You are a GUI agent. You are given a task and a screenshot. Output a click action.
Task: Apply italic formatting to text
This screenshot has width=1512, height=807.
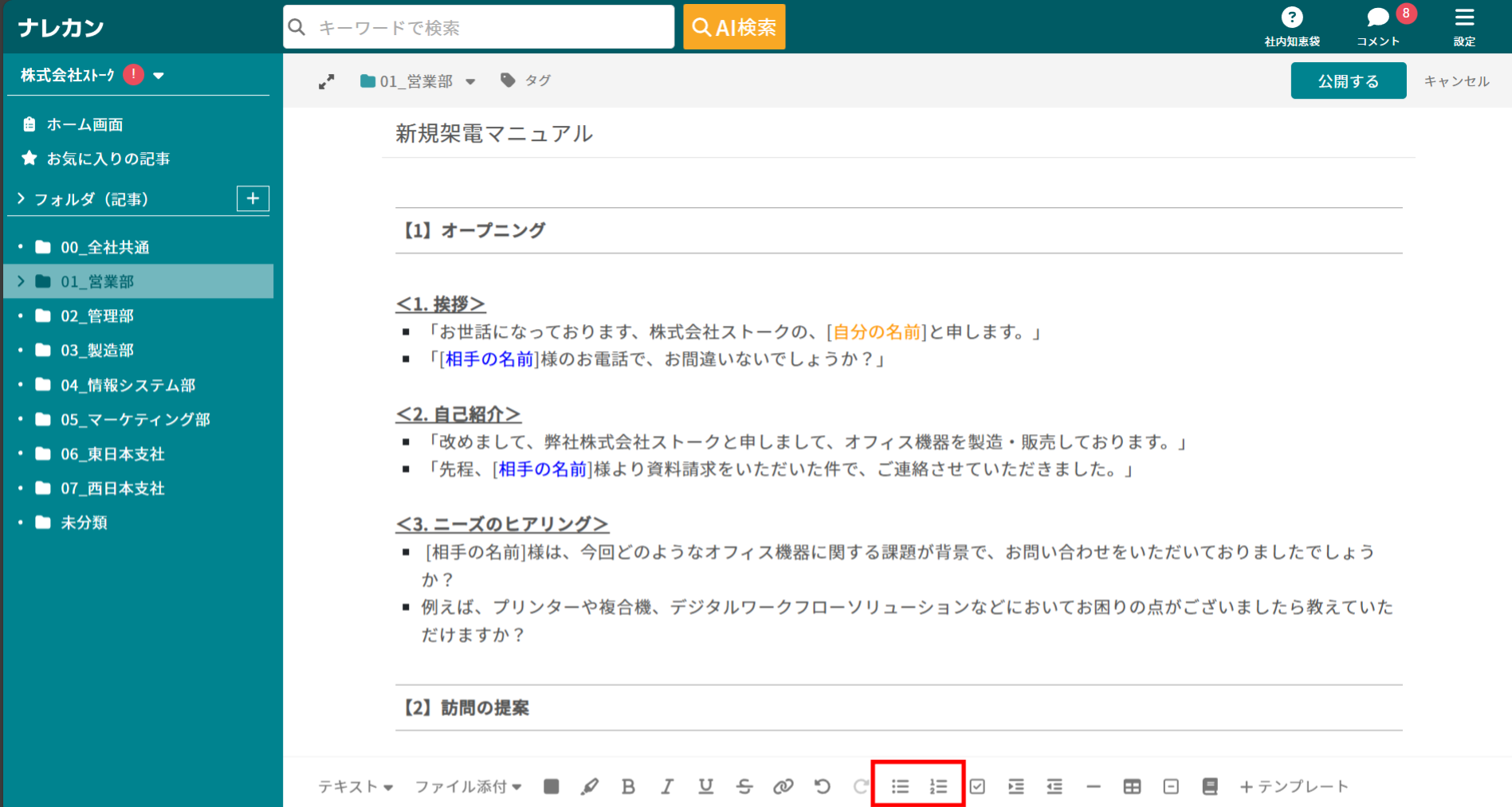coord(666,786)
